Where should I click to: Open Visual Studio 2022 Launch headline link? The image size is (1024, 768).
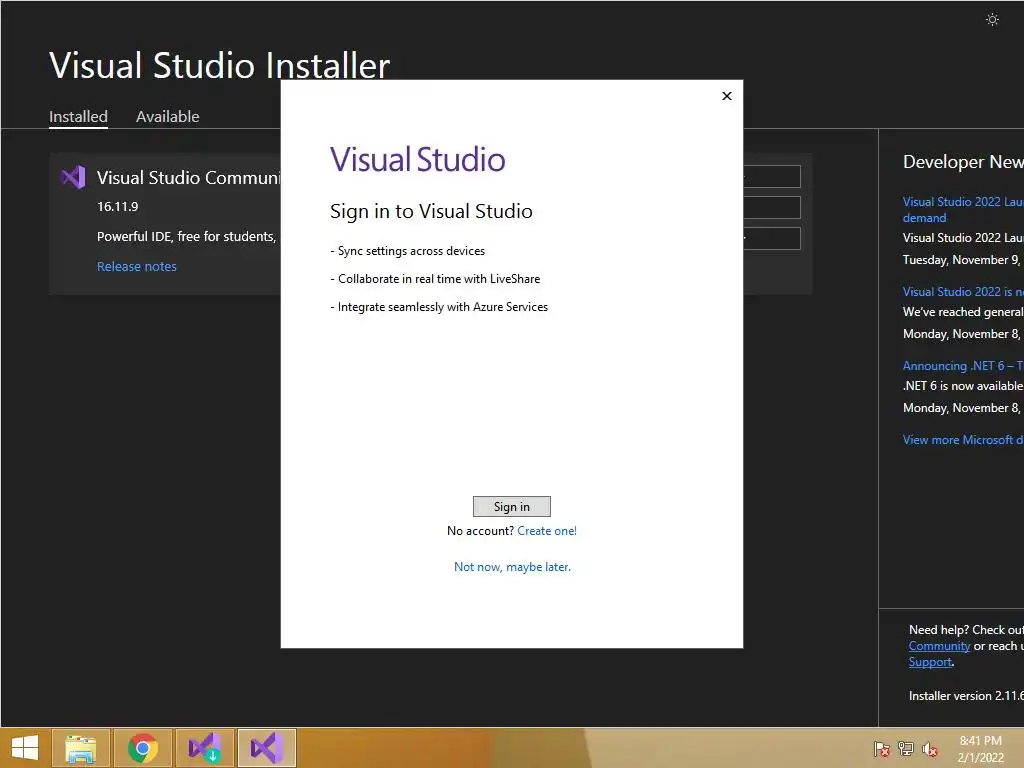coord(963,210)
